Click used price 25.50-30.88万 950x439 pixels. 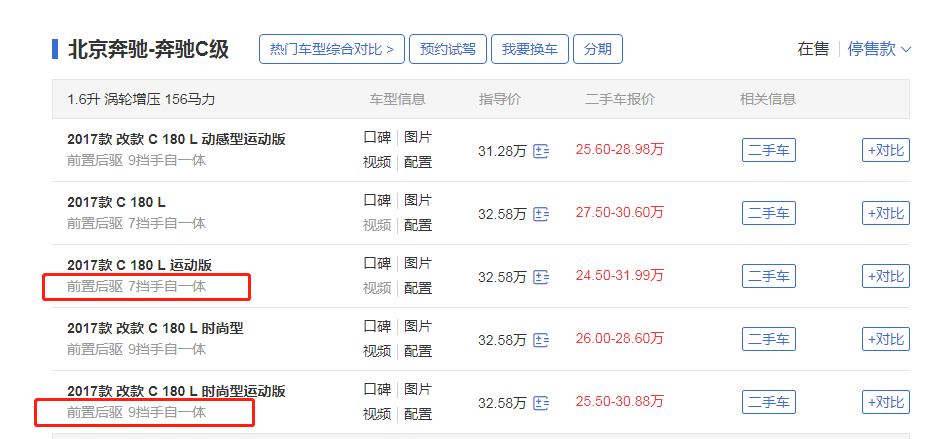click(x=620, y=401)
